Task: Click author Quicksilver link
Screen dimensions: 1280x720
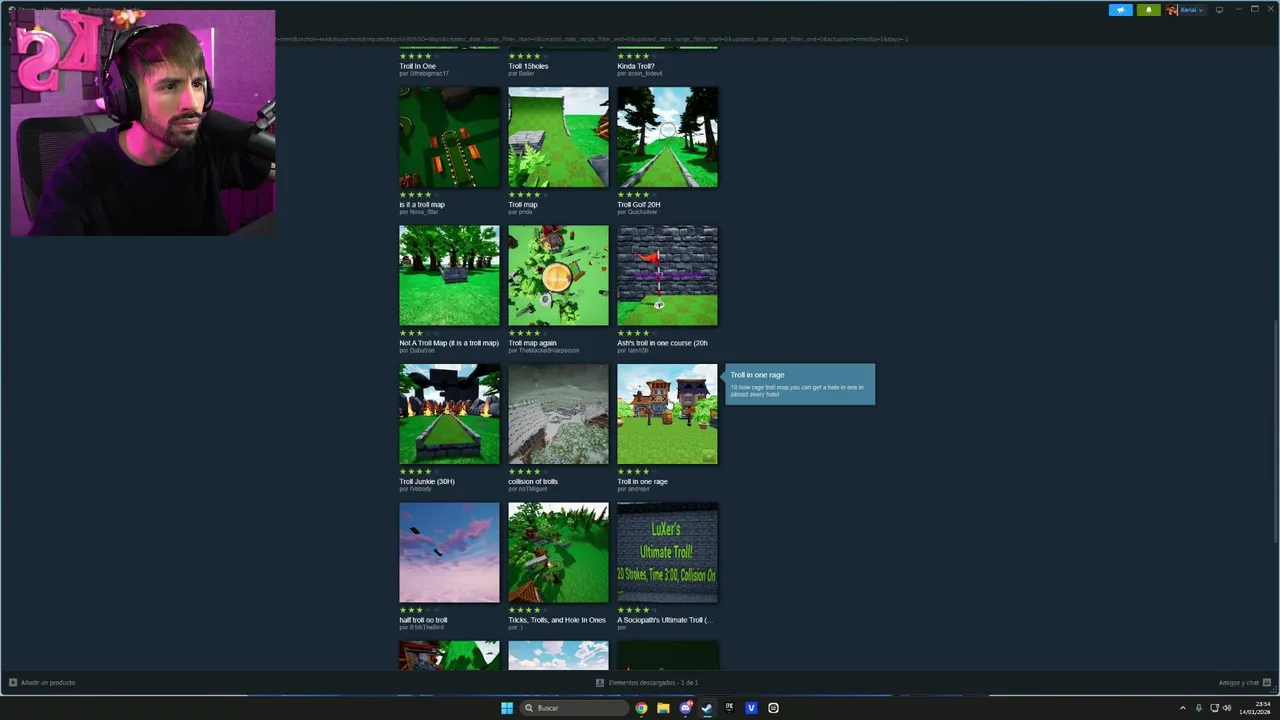Action: tap(642, 212)
